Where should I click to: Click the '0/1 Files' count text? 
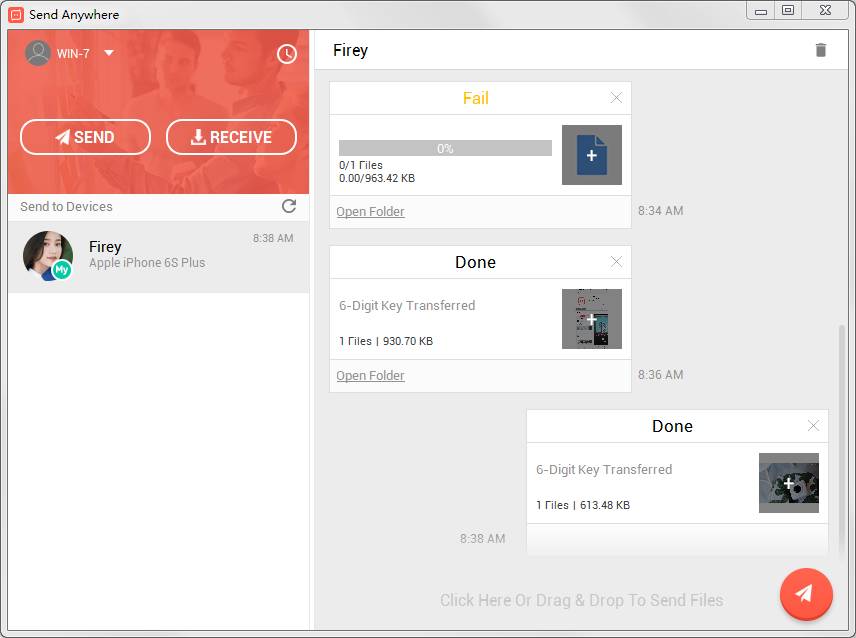pyautogui.click(x=361, y=165)
